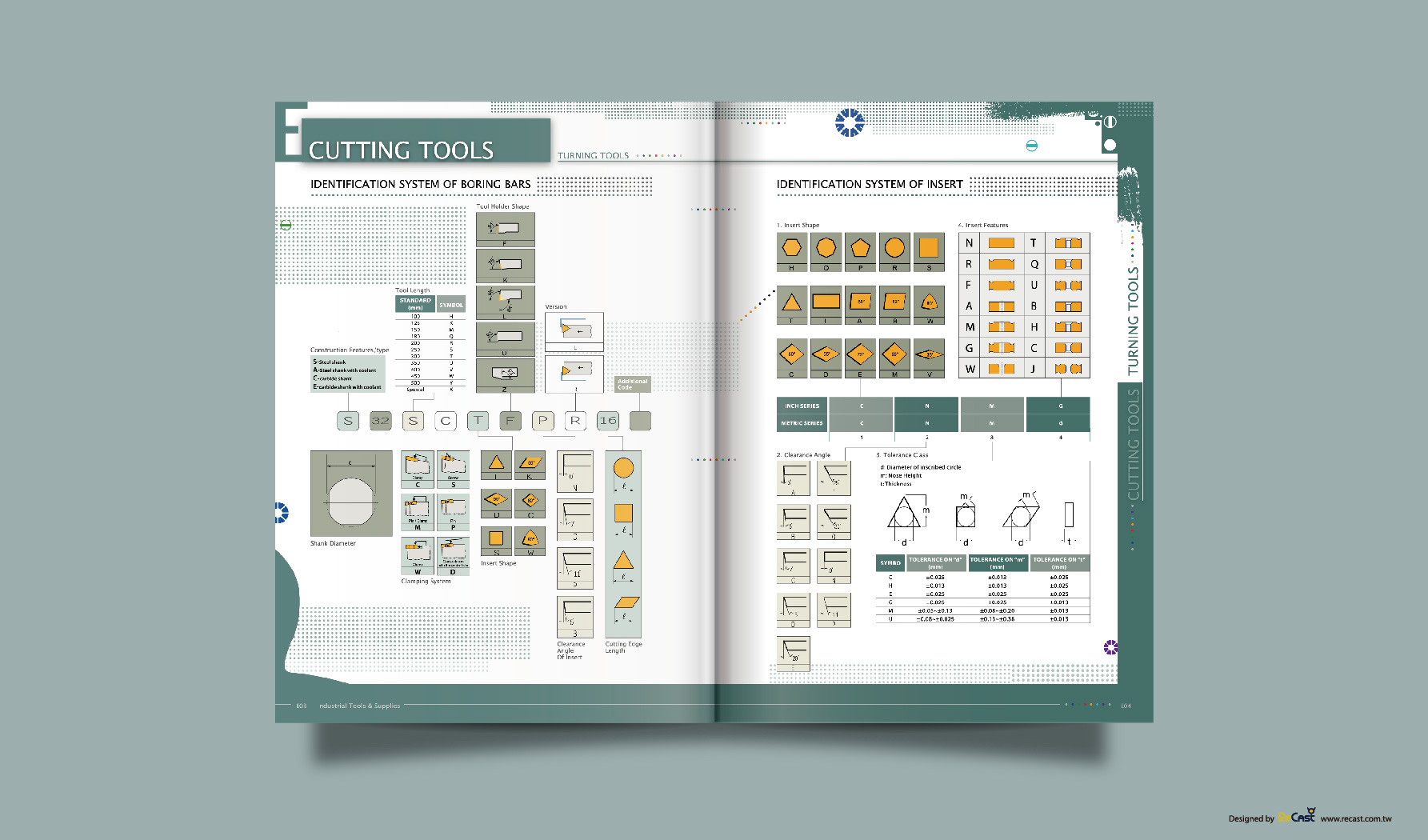Viewport: 1428px width, 840px height.
Task: Click the 35° rhombus insert V
Action: [x=929, y=358]
